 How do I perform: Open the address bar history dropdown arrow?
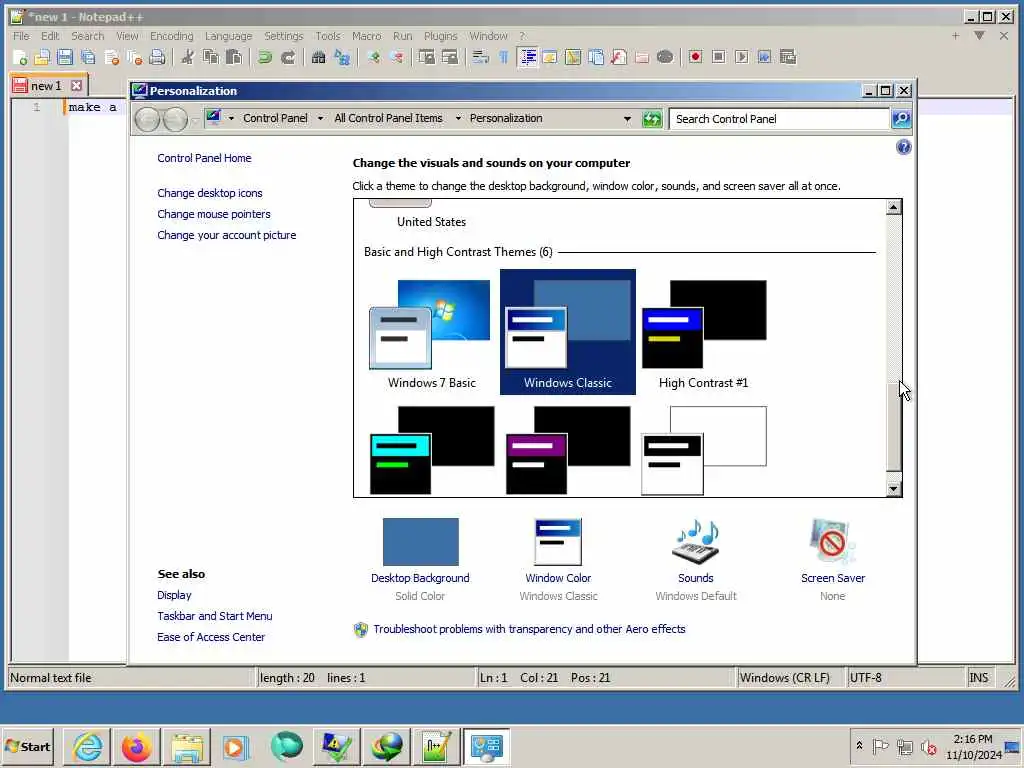pyautogui.click(x=627, y=119)
